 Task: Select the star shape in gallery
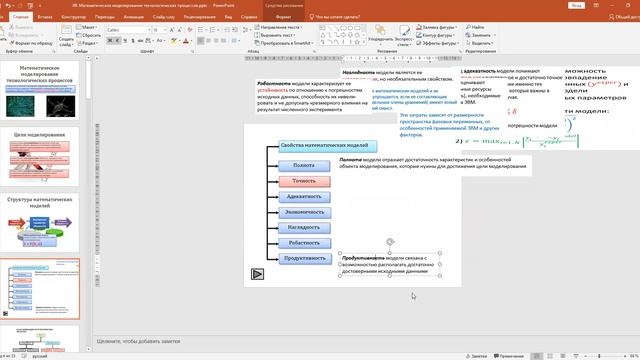(x=357, y=42)
